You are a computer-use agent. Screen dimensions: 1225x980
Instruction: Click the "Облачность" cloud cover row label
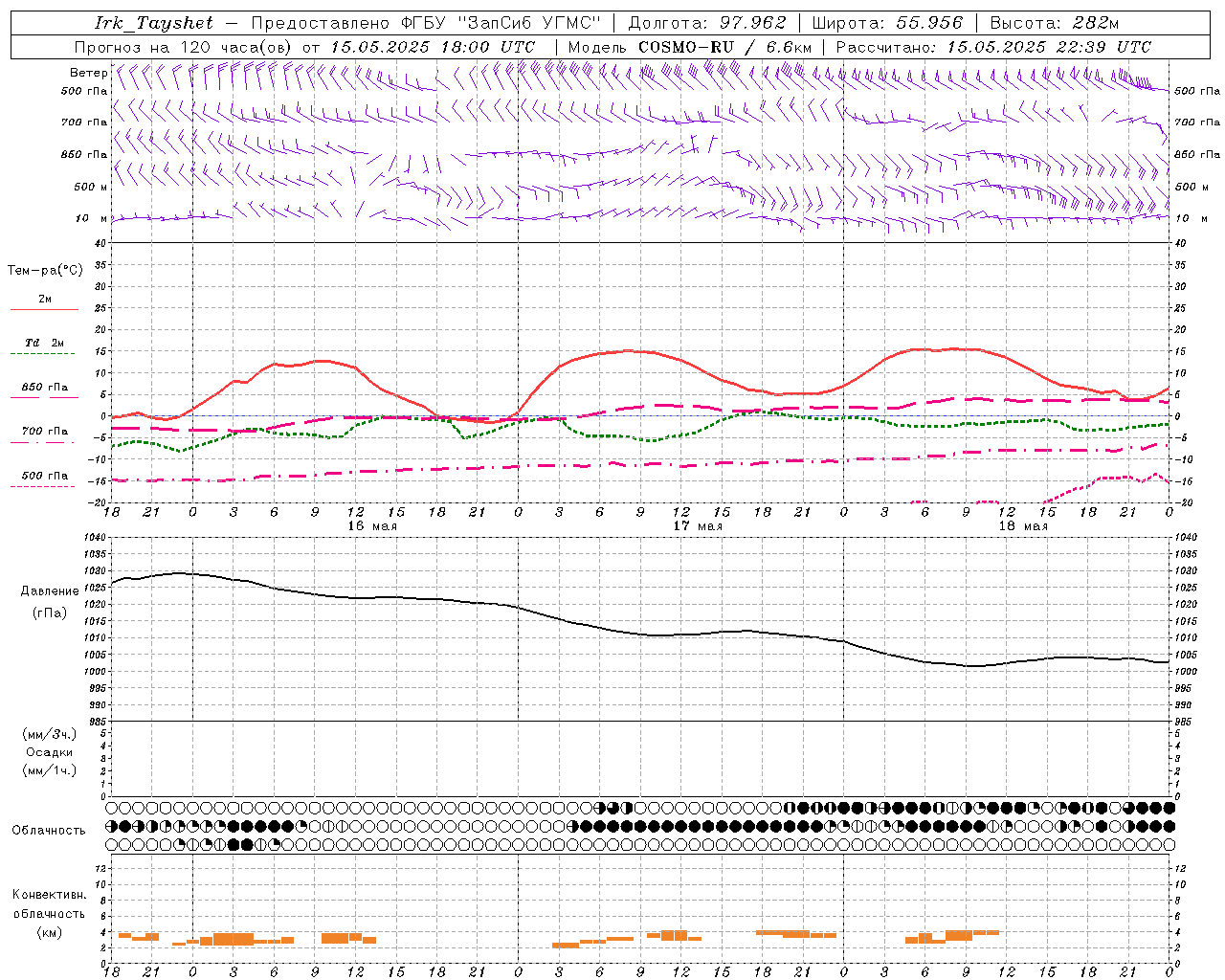(49, 830)
